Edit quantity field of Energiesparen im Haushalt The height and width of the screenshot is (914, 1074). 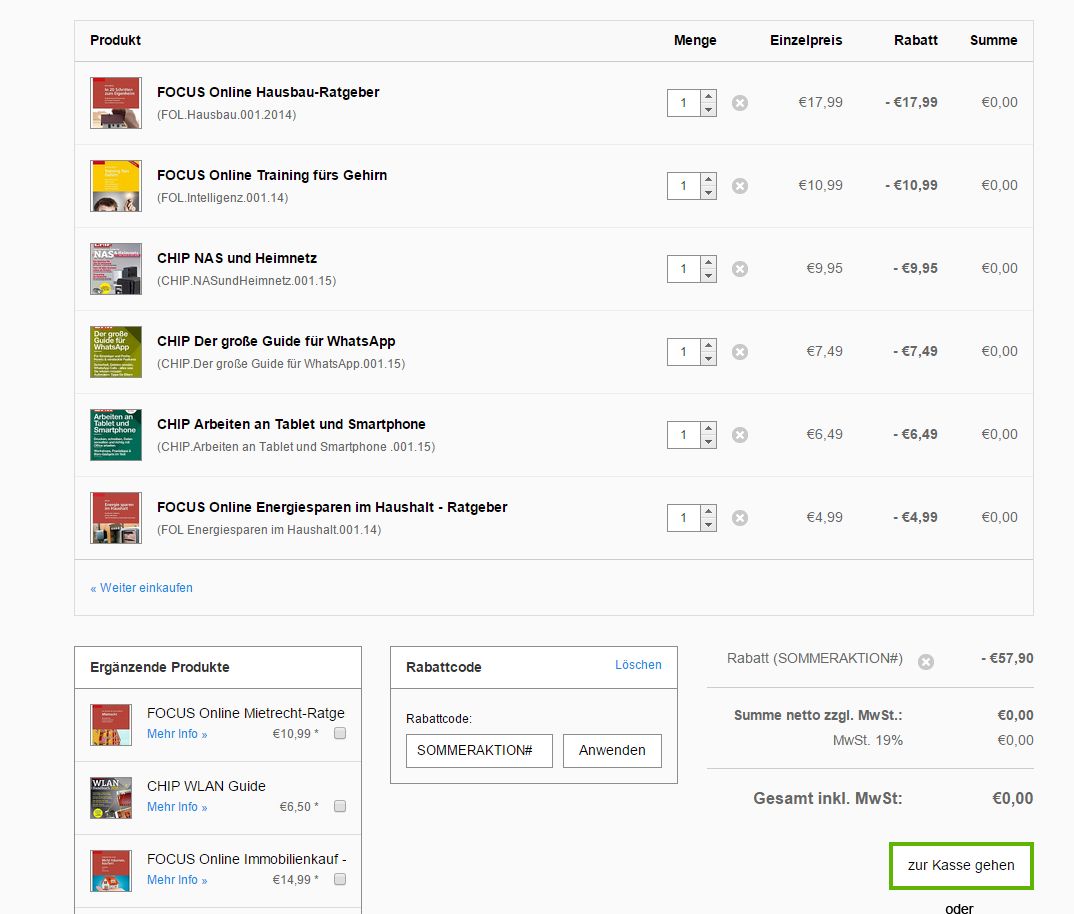coord(684,517)
